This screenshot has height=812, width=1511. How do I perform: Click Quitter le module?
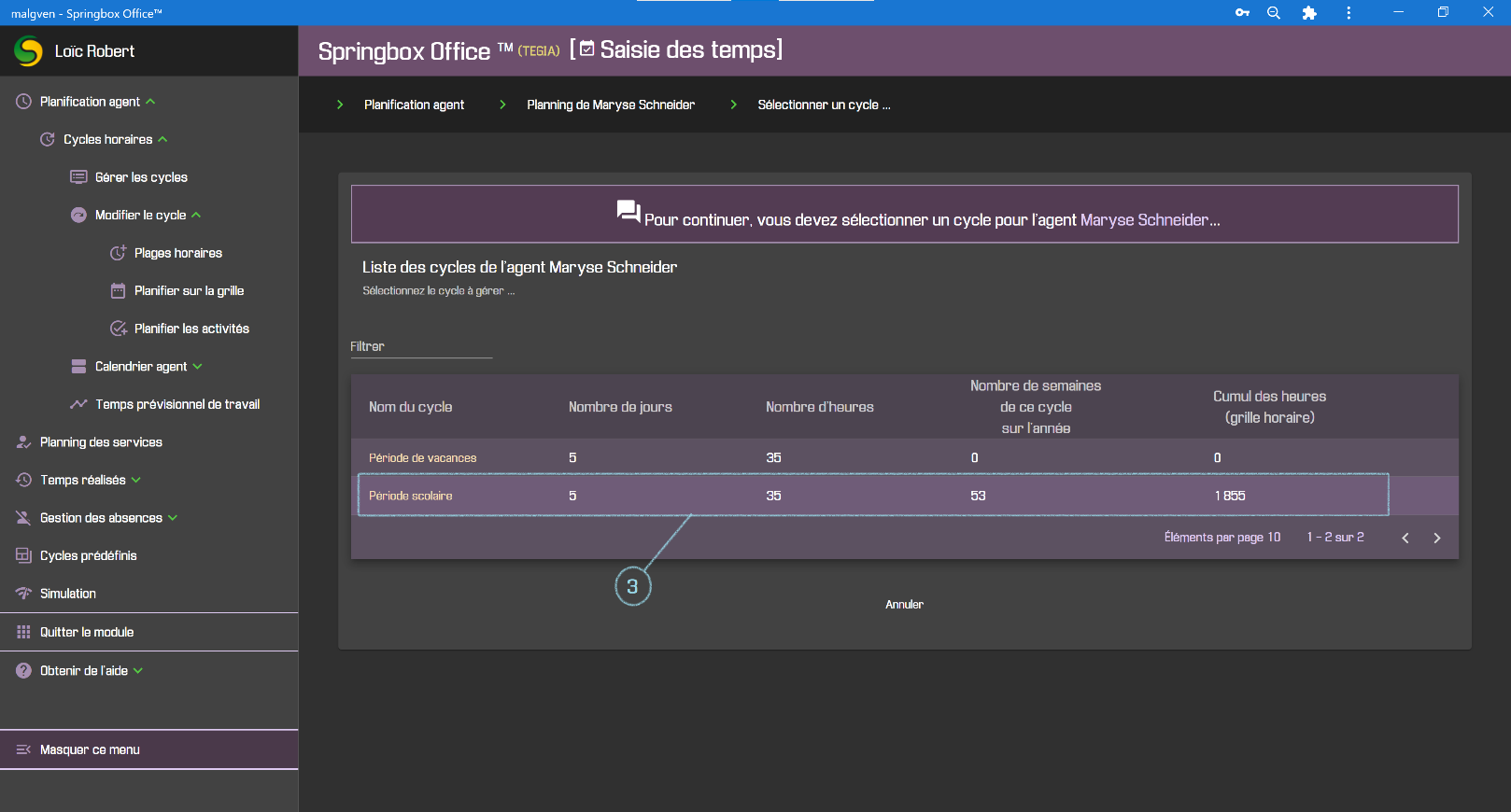click(x=87, y=632)
